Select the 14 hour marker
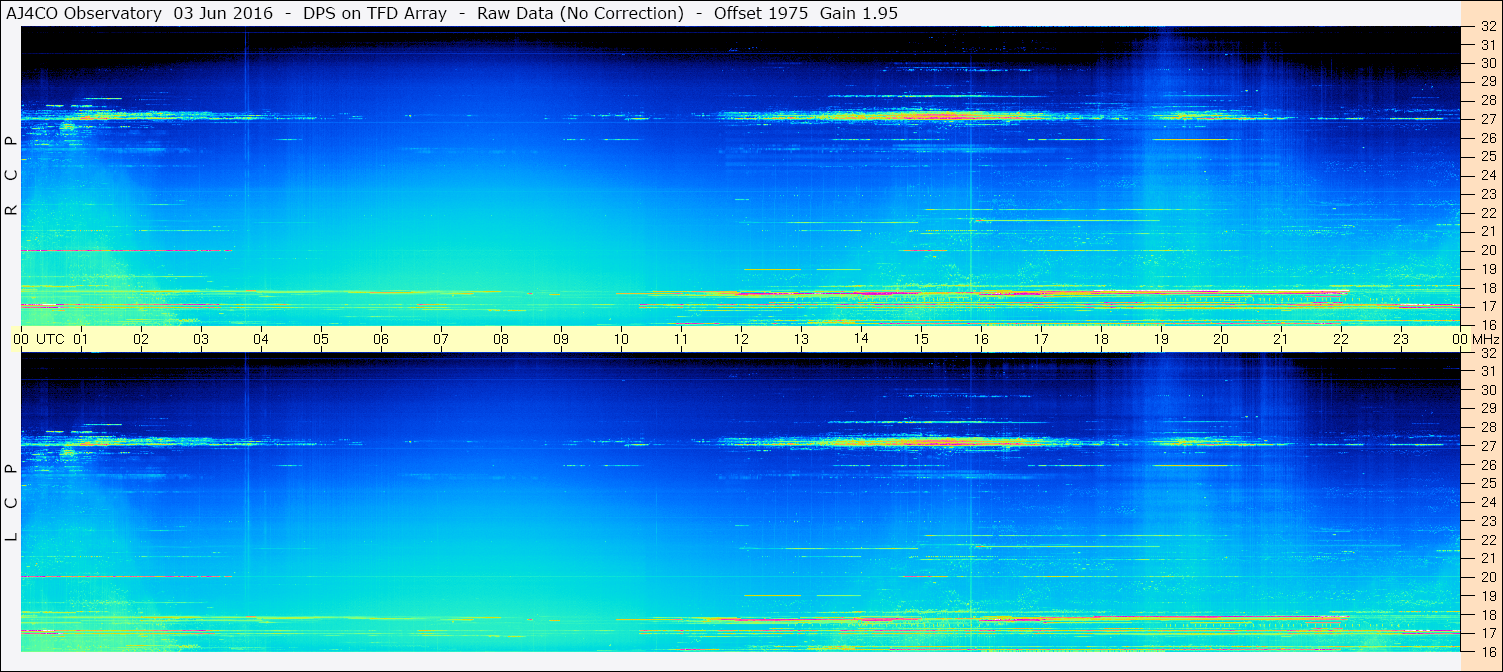The width and height of the screenshot is (1503, 672). pos(861,339)
